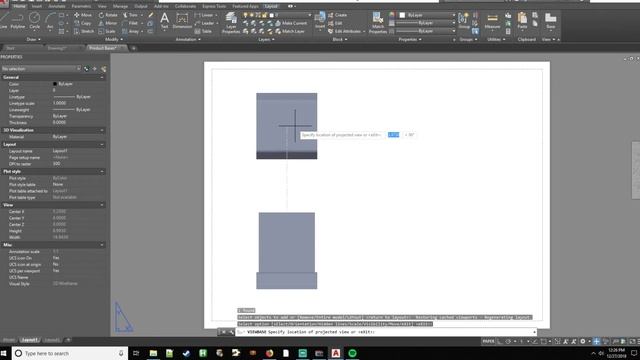
Task: Activate the Array tool
Action: [x=131, y=31]
